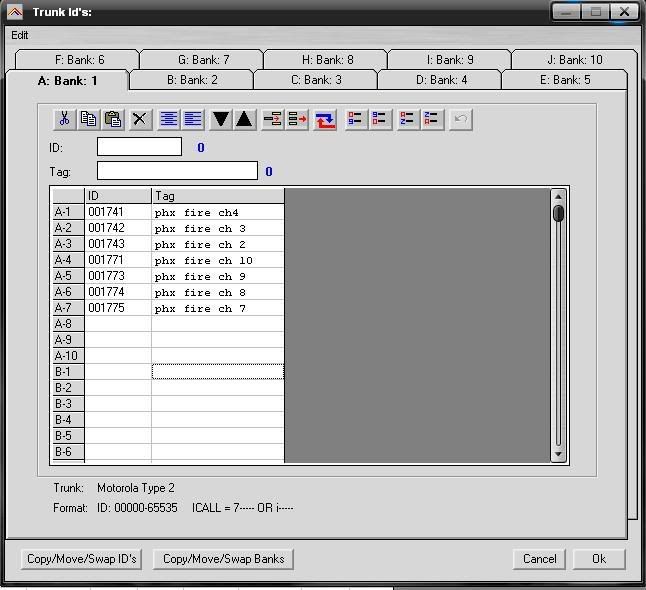Viewport: 646px width, 590px height.
Task: Click the Cancel button
Action: pos(539,559)
